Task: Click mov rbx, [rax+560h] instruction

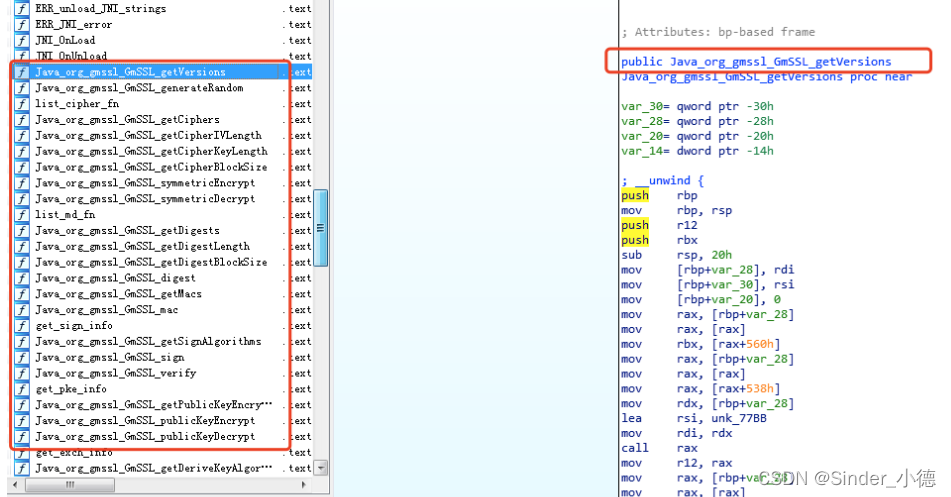Action: tap(701, 344)
